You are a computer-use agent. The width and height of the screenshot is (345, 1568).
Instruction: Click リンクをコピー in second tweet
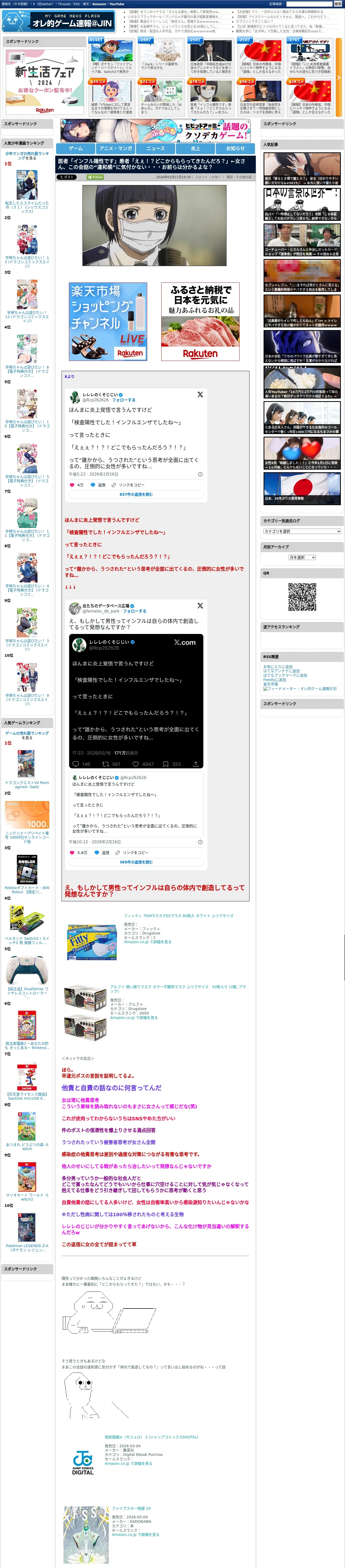tap(135, 853)
